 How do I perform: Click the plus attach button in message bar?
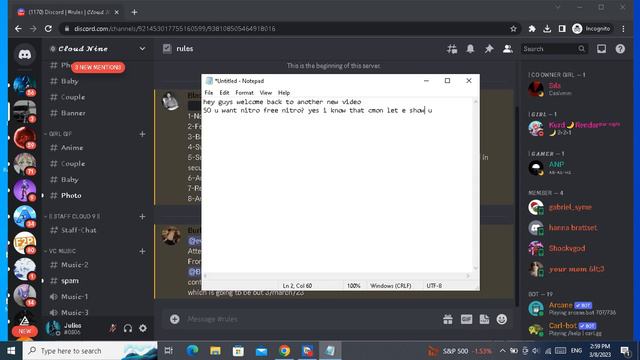point(175,319)
